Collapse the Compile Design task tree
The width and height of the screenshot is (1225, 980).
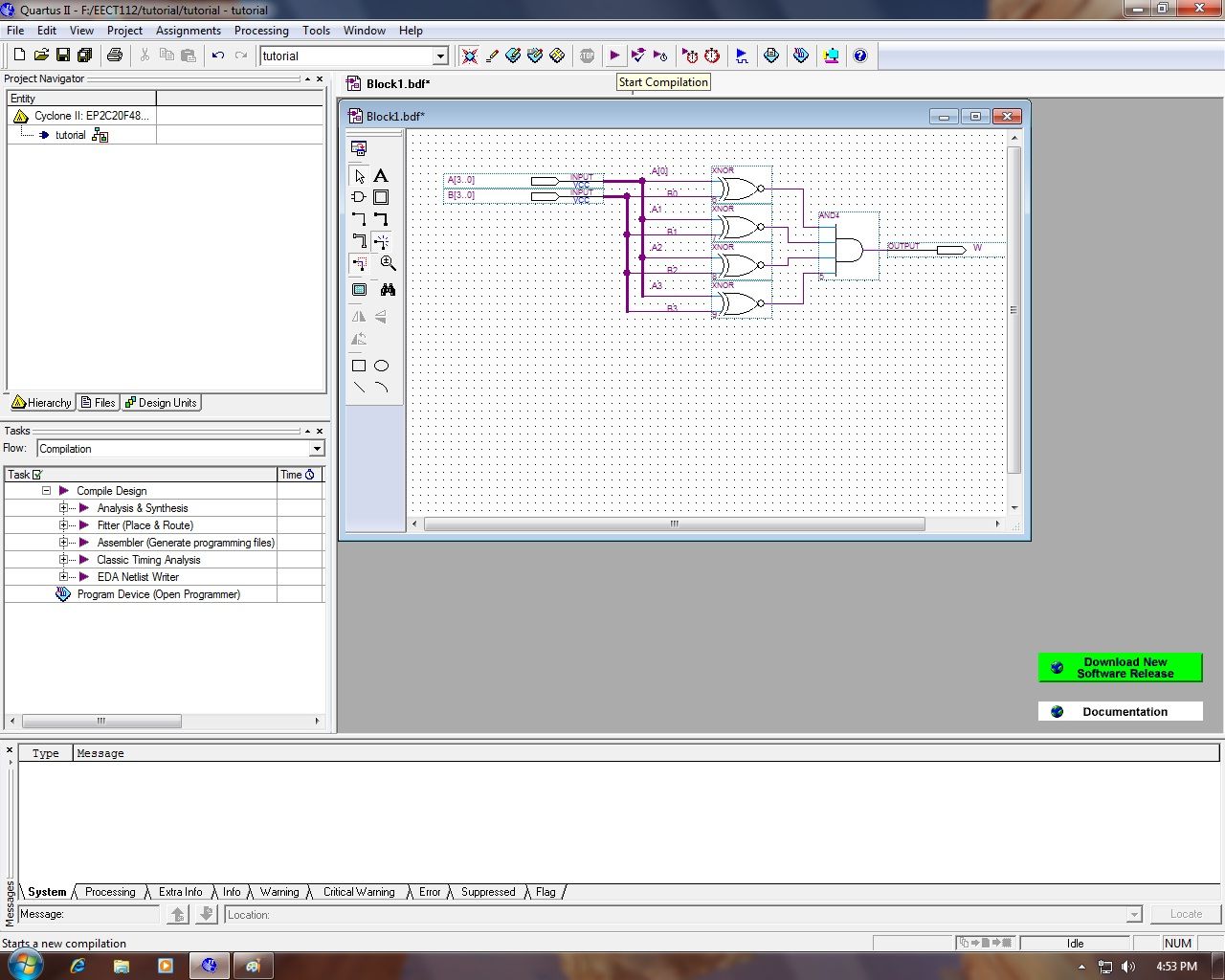click(46, 490)
